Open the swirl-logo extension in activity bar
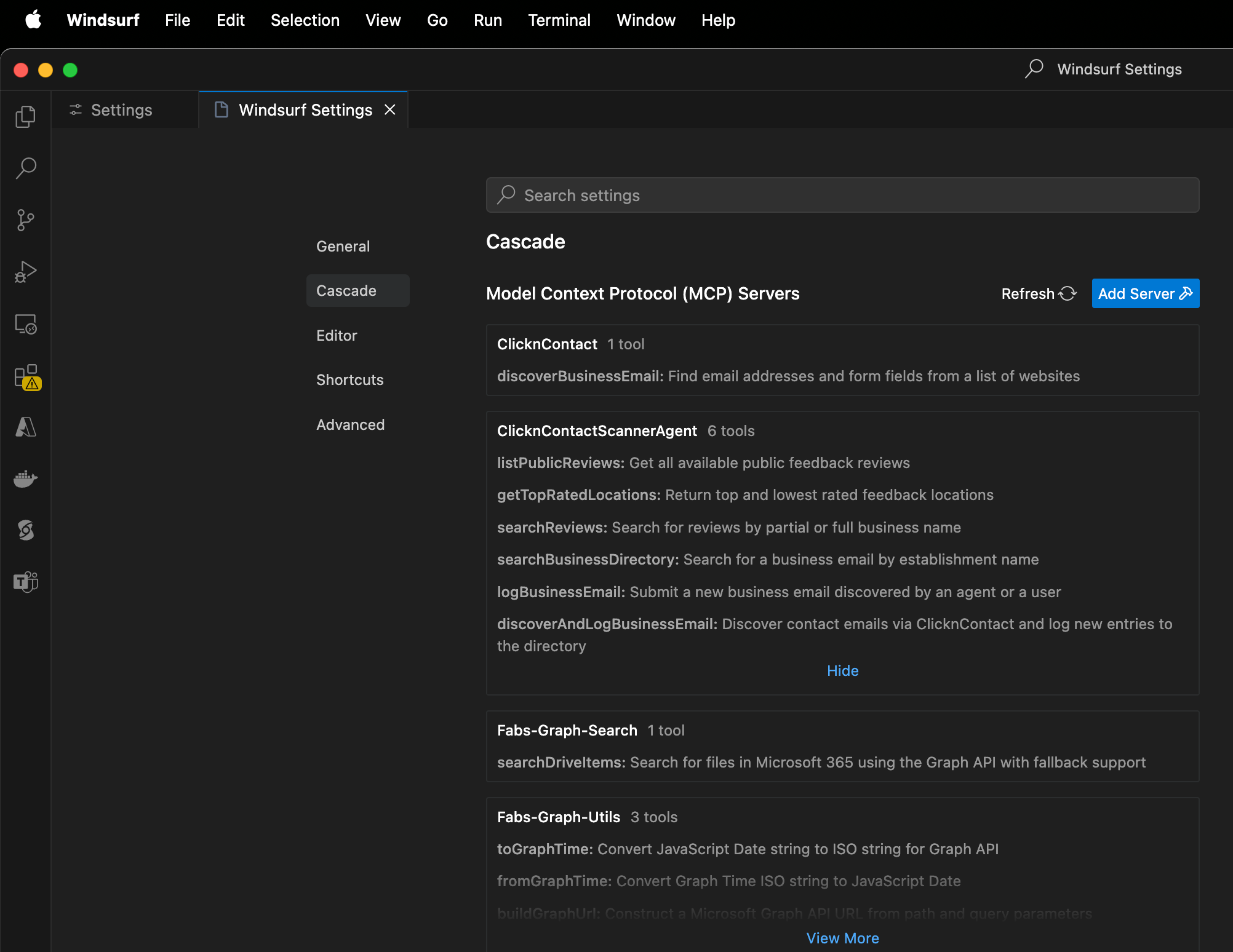Screen dimensions: 1233x952 click(x=25, y=530)
